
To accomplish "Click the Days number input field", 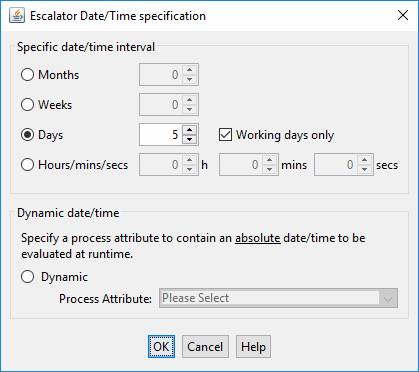I will [x=161, y=135].
